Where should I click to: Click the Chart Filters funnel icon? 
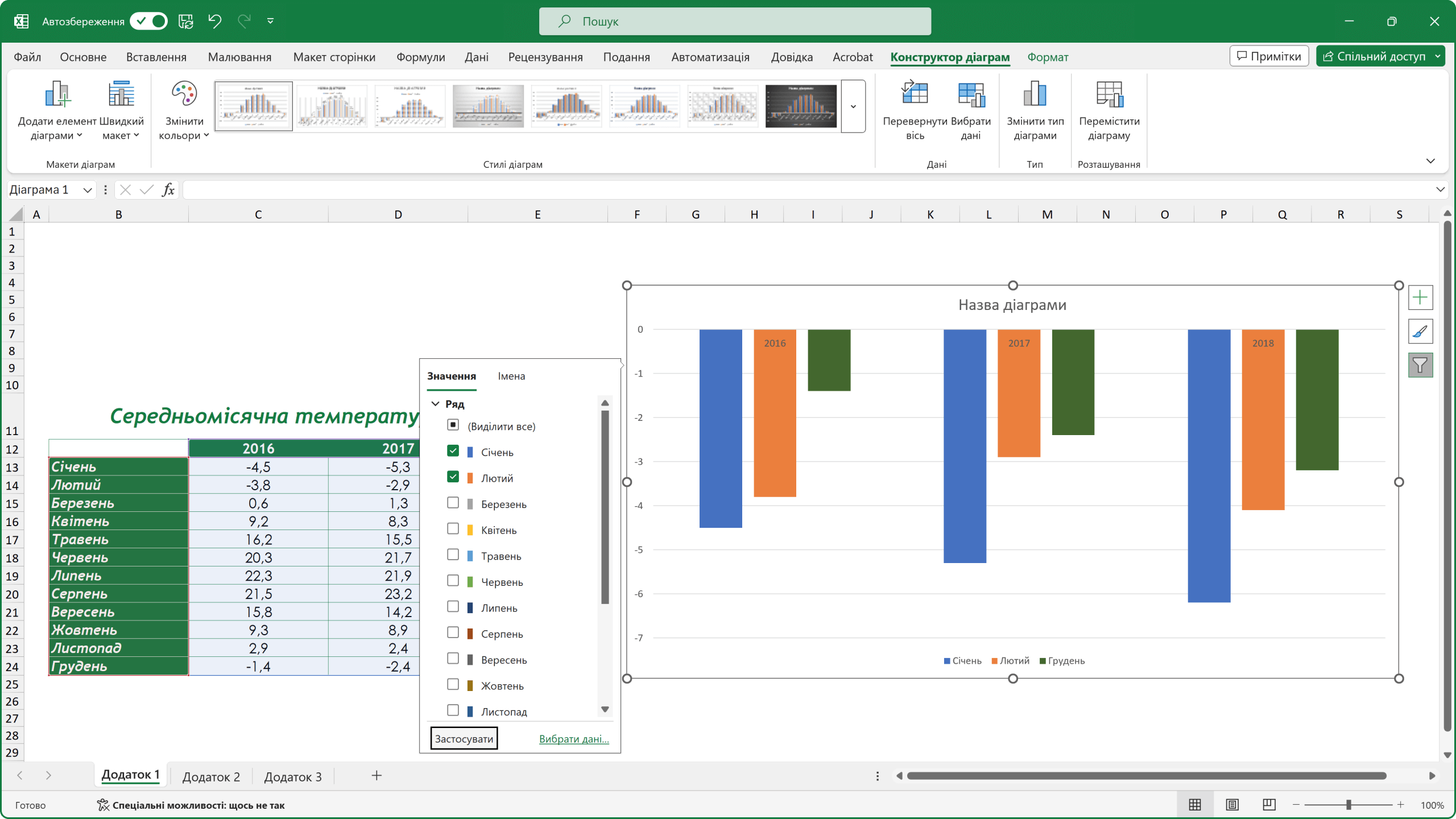point(1420,365)
